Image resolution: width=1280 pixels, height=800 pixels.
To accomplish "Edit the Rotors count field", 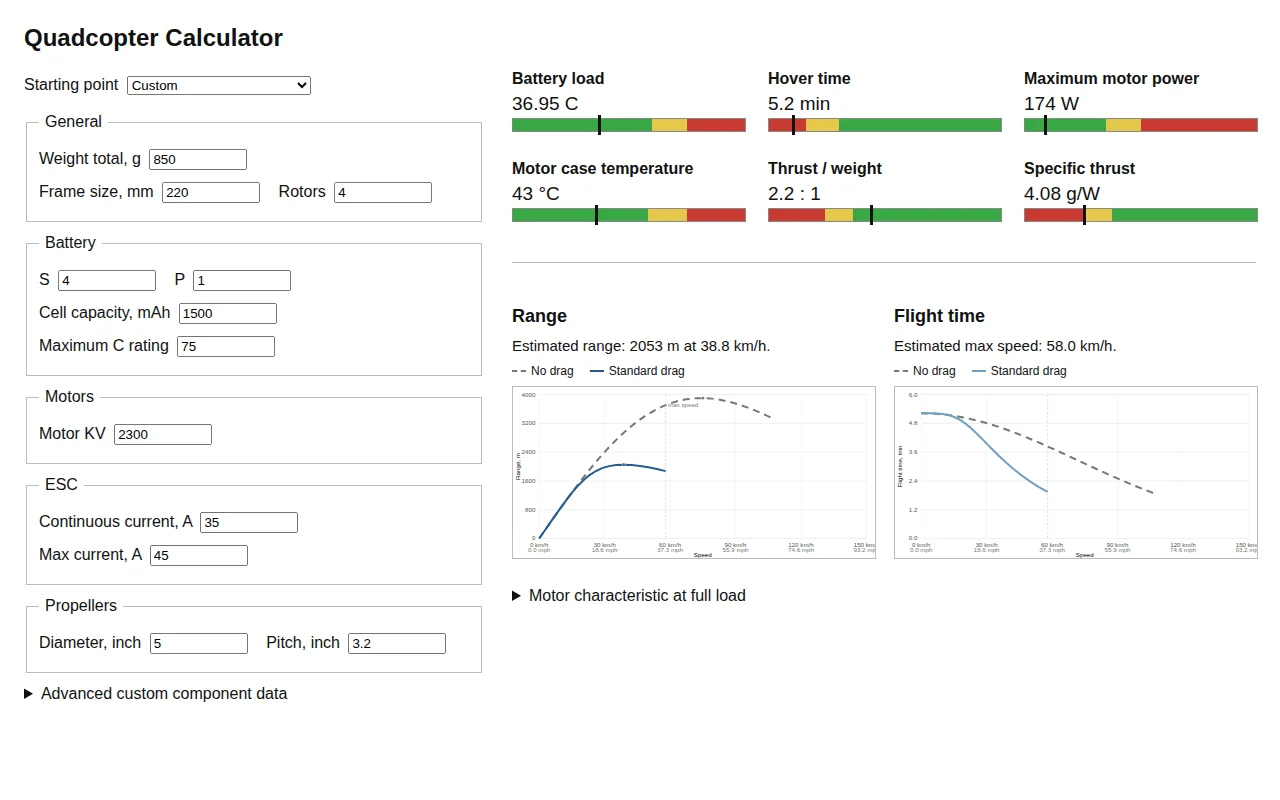I will click(383, 192).
